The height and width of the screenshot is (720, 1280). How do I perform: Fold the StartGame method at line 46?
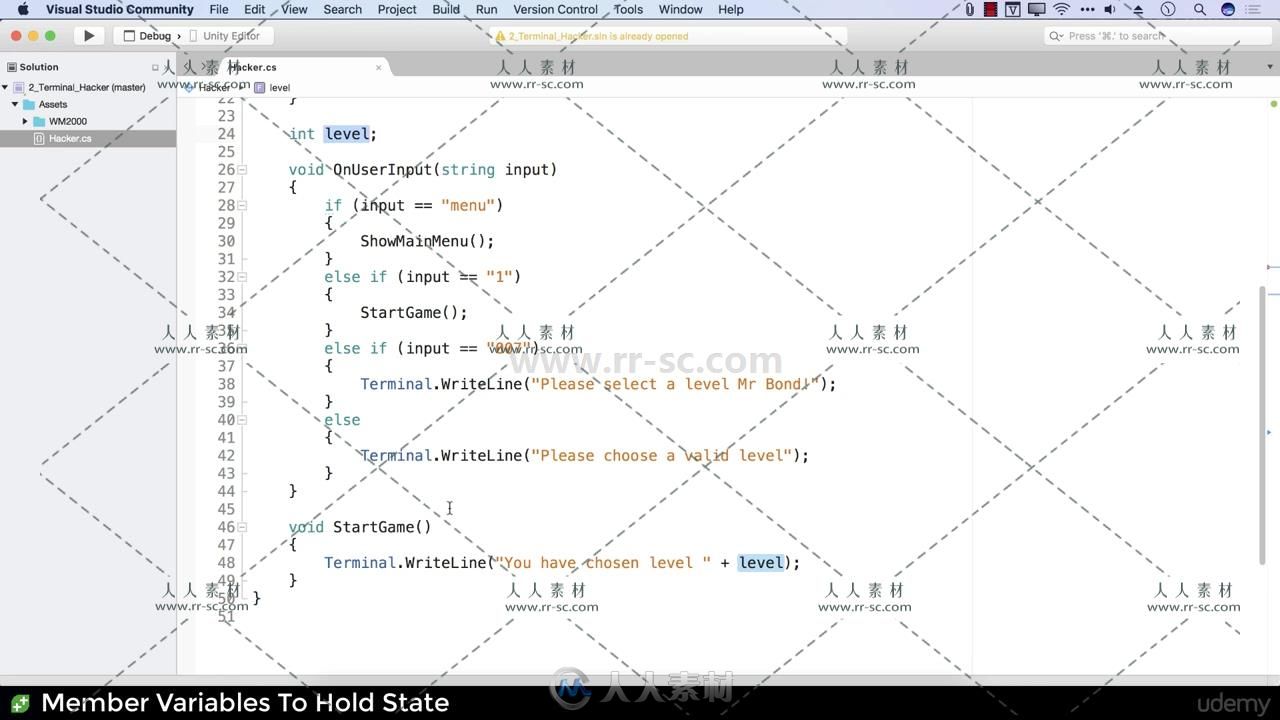coord(242,527)
